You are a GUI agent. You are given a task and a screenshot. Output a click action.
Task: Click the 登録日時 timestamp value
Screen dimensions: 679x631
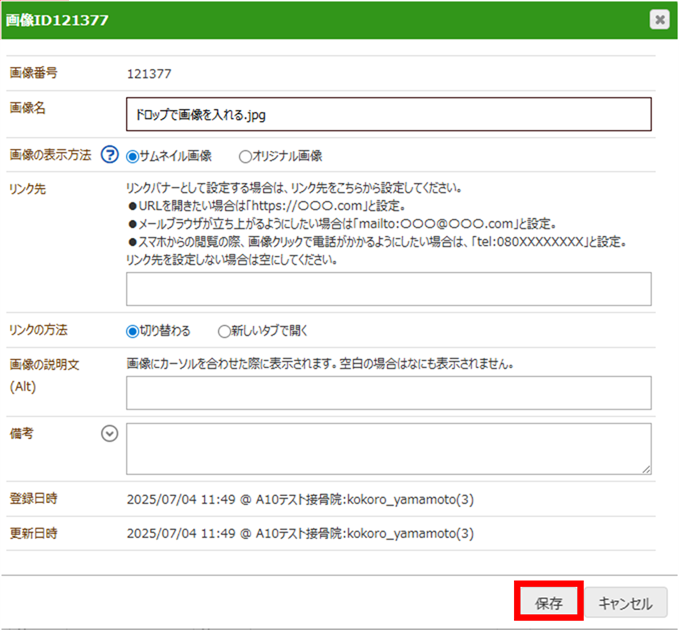coord(300,500)
